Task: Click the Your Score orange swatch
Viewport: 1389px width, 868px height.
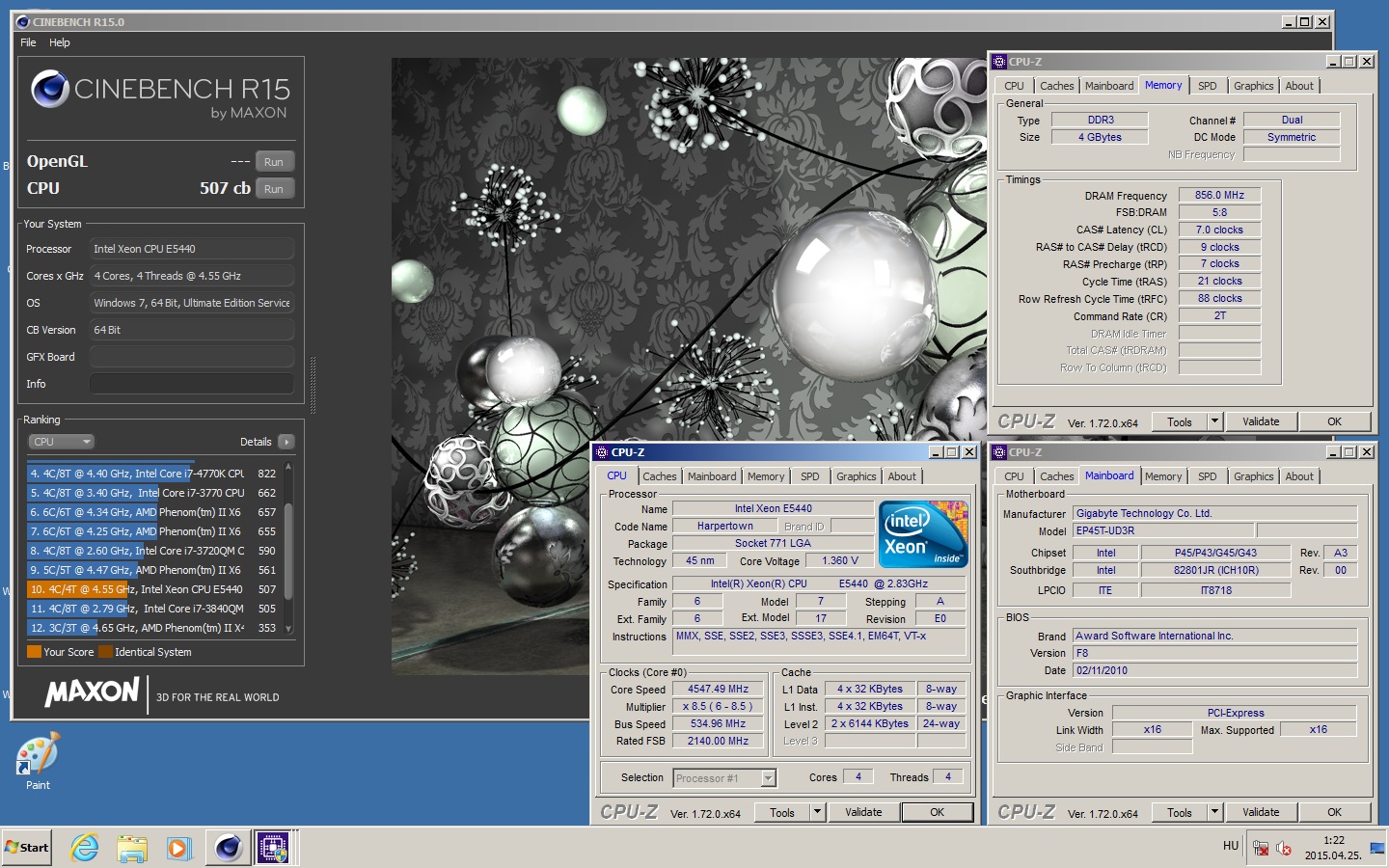Action: 34,652
